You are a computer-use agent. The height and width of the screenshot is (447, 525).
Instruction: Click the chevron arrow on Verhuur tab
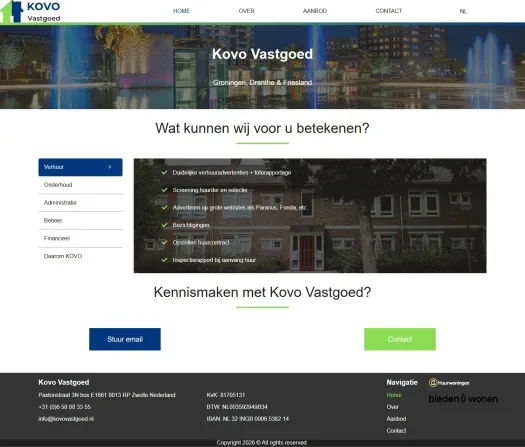tap(110, 167)
